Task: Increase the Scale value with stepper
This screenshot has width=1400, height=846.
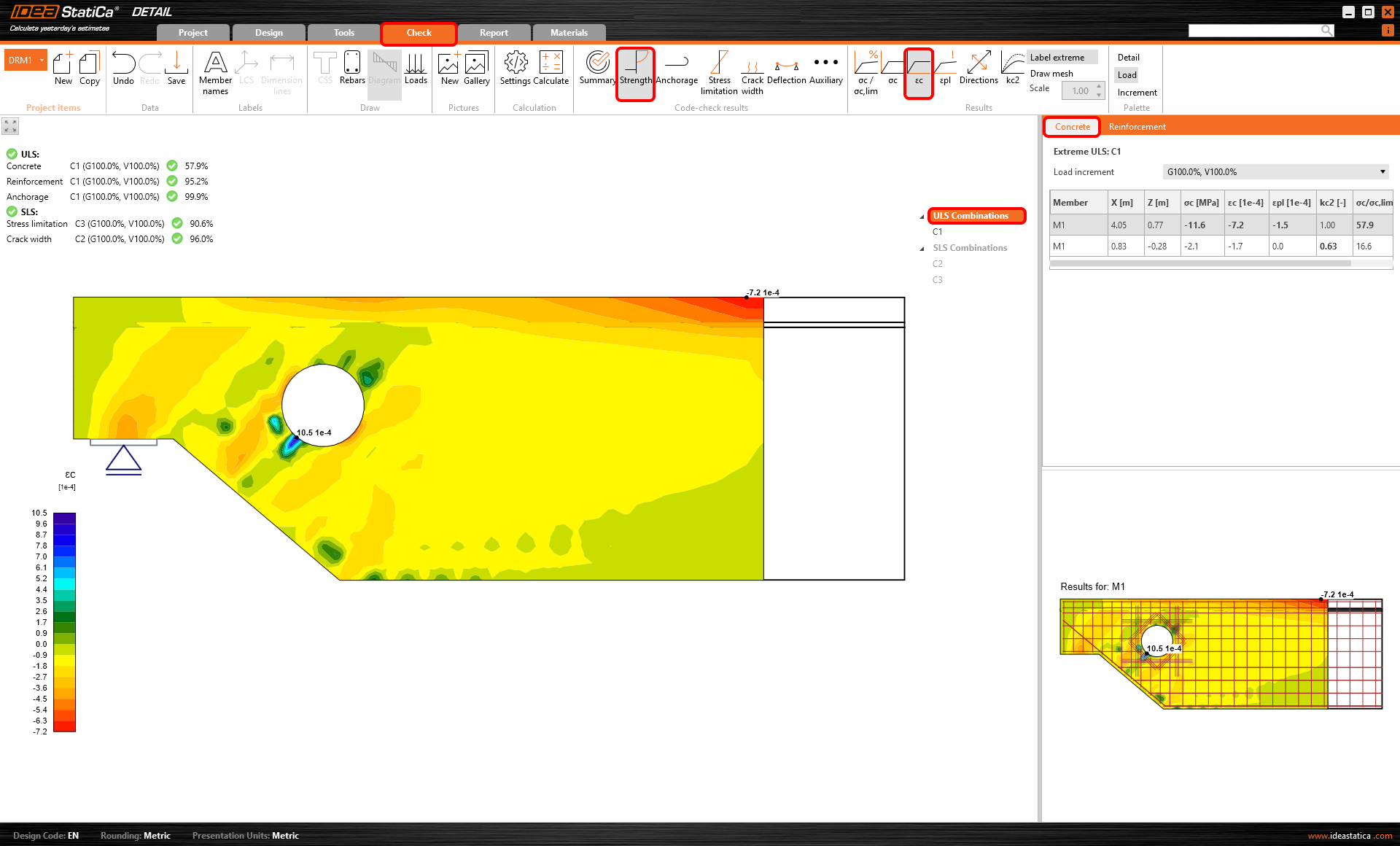Action: [1099, 86]
